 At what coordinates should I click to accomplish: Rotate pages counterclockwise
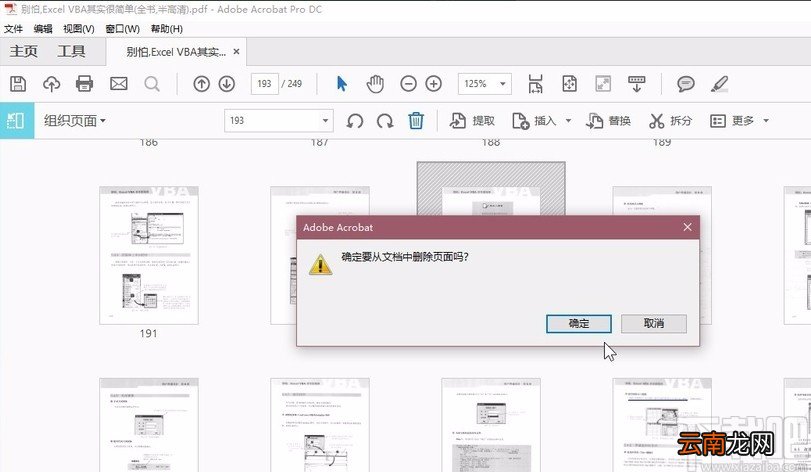355,121
